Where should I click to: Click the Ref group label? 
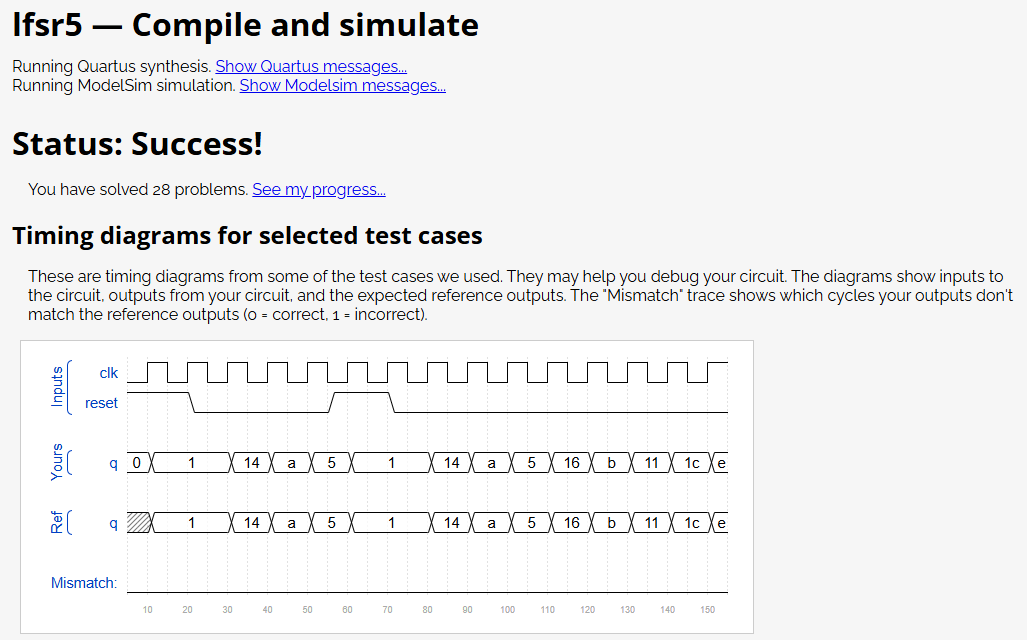tap(57, 523)
